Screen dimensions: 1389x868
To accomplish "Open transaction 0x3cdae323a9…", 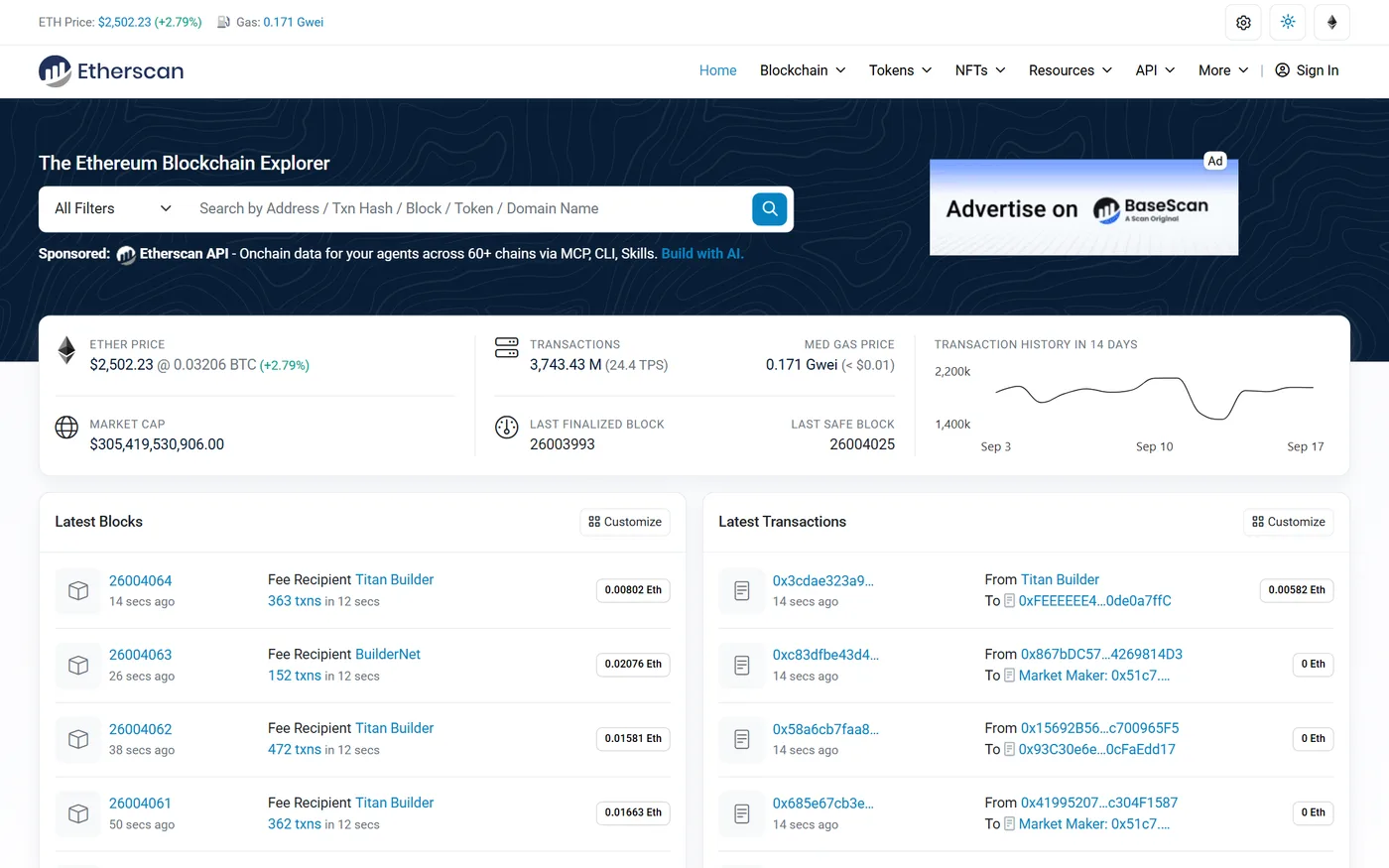I will (823, 580).
